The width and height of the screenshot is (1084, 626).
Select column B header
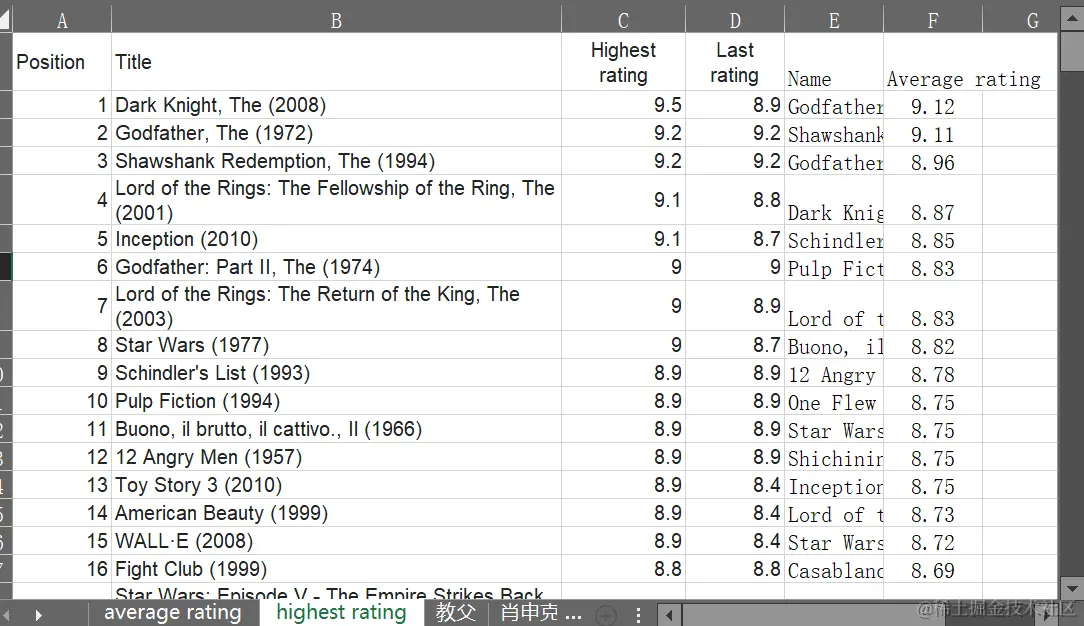[x=336, y=21]
